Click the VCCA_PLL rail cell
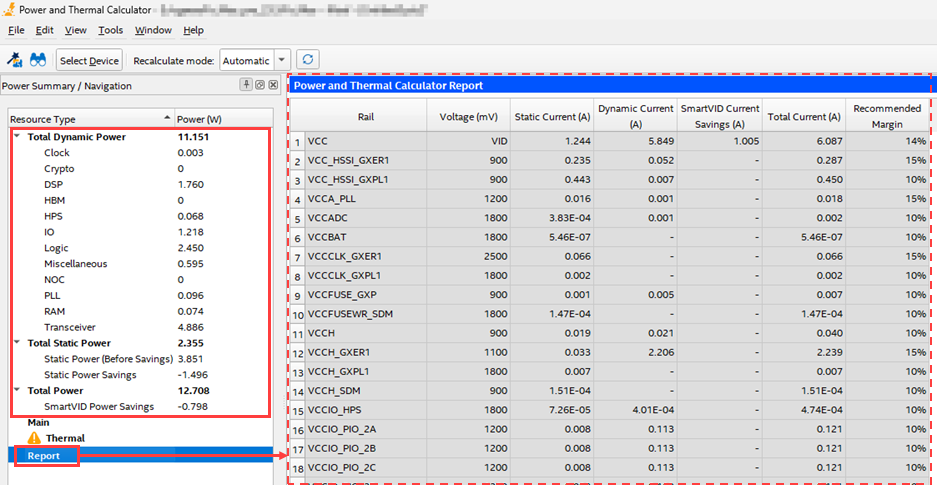Image resolution: width=937 pixels, height=485 pixels. 367,199
